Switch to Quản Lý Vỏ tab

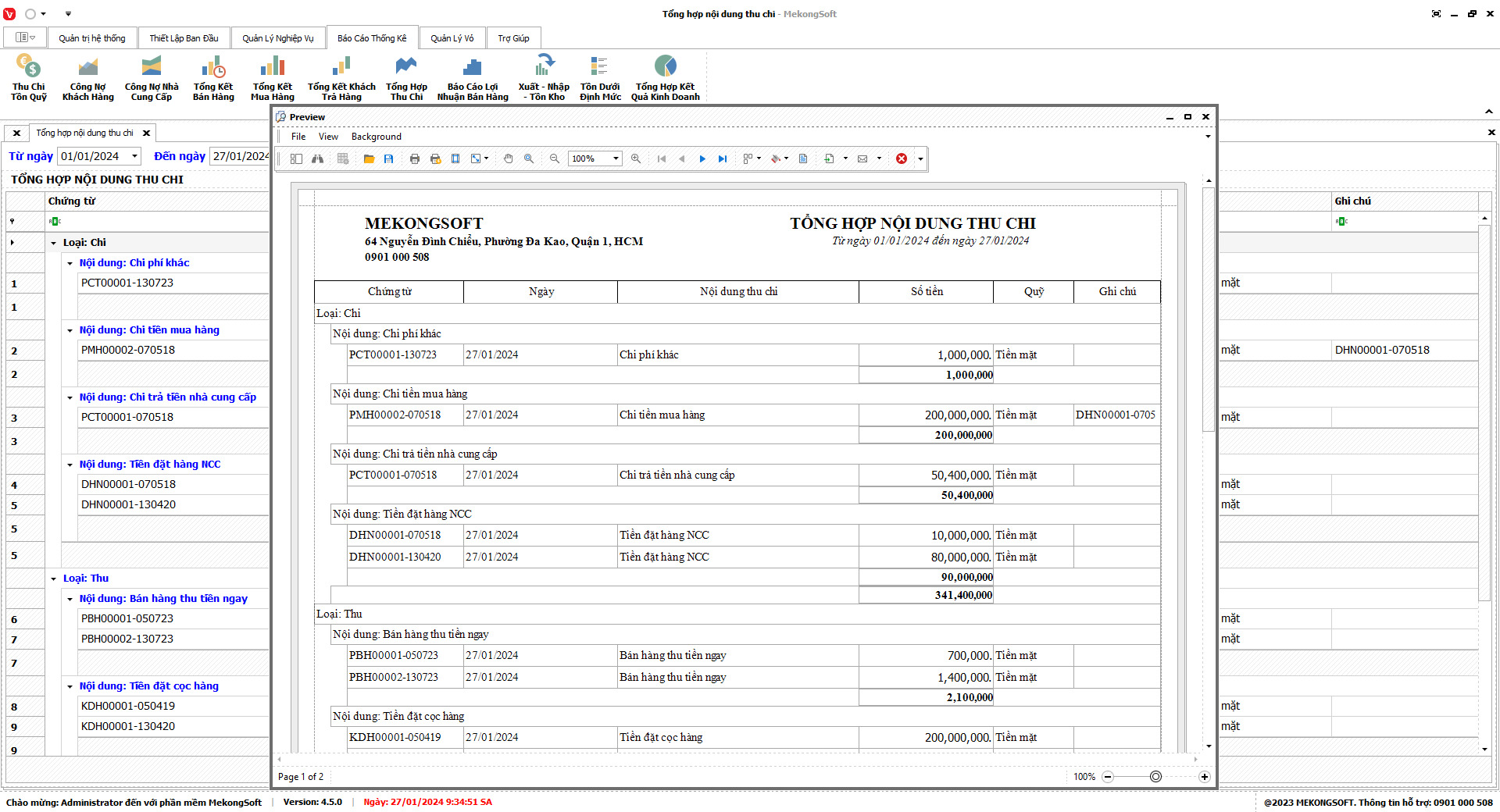point(452,38)
